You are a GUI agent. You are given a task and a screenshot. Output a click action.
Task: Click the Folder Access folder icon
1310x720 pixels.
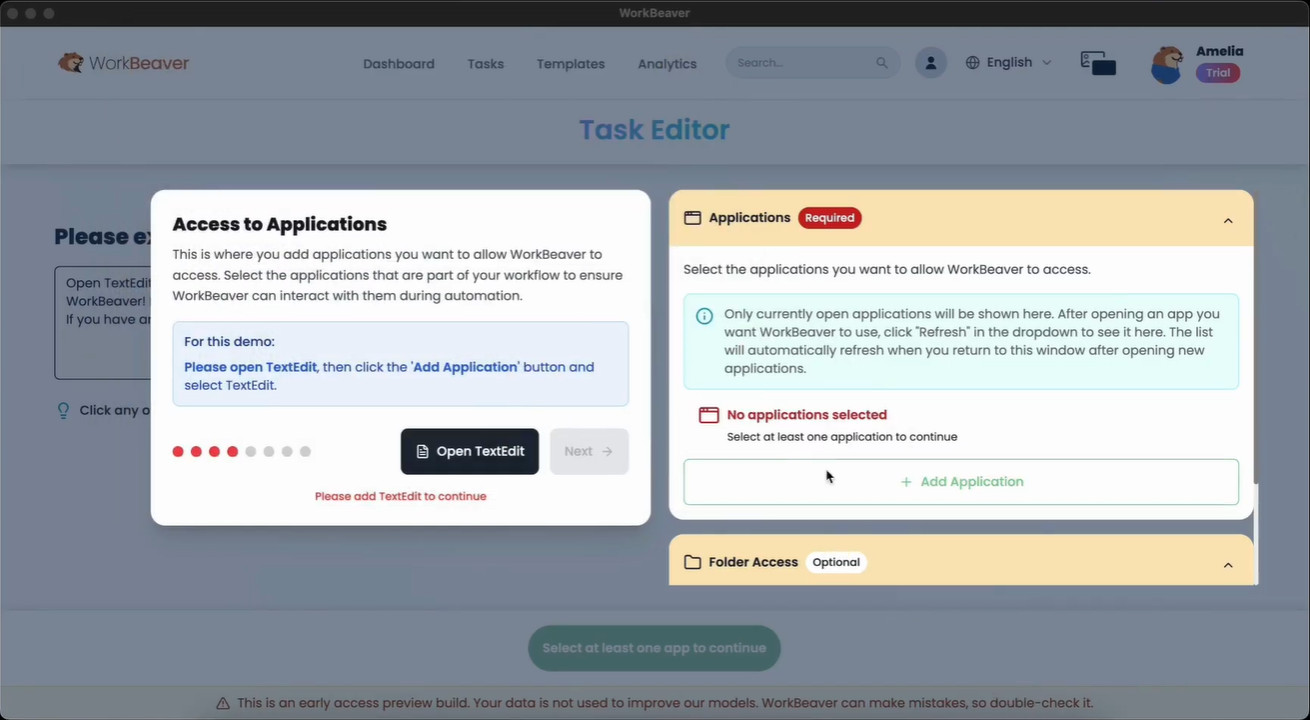click(692, 562)
